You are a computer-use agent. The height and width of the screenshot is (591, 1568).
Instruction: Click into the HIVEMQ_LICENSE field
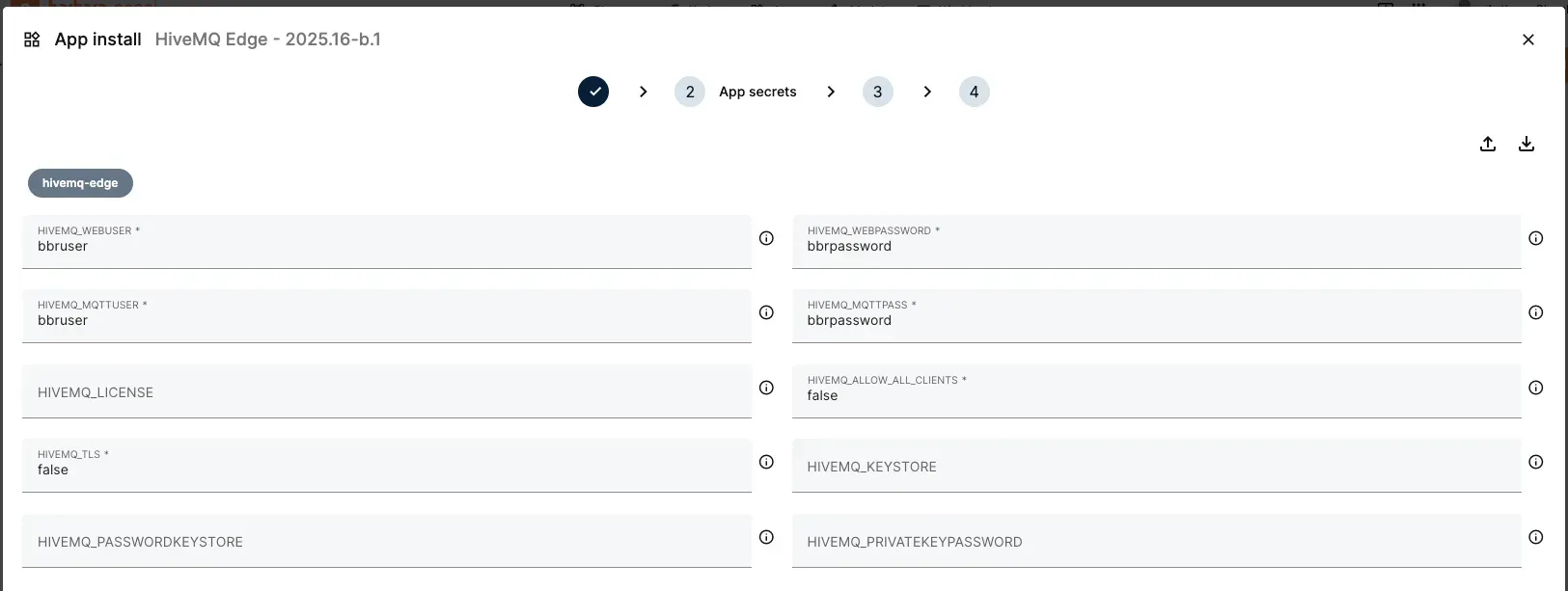tap(387, 391)
